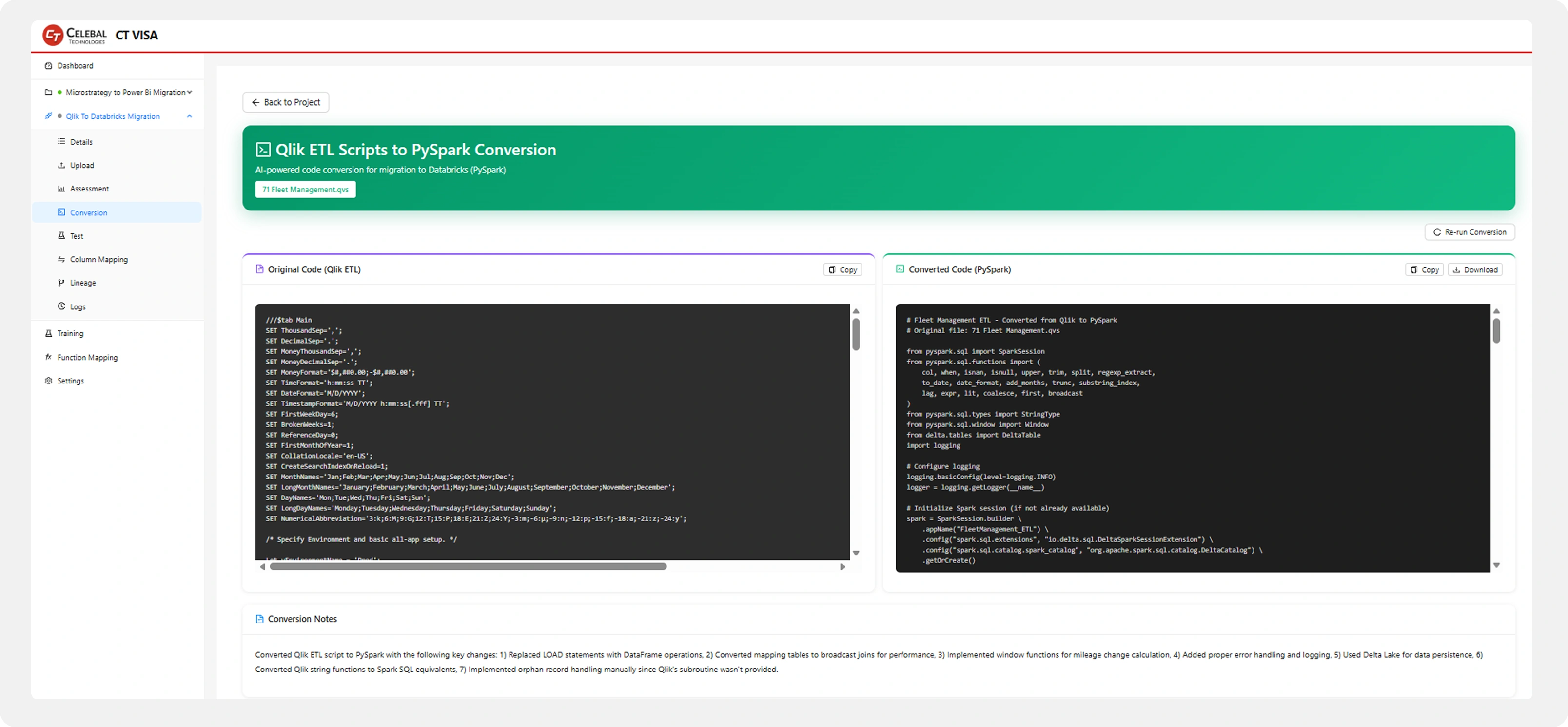
Task: Open Function Mapping page
Action: pyautogui.click(x=118, y=357)
